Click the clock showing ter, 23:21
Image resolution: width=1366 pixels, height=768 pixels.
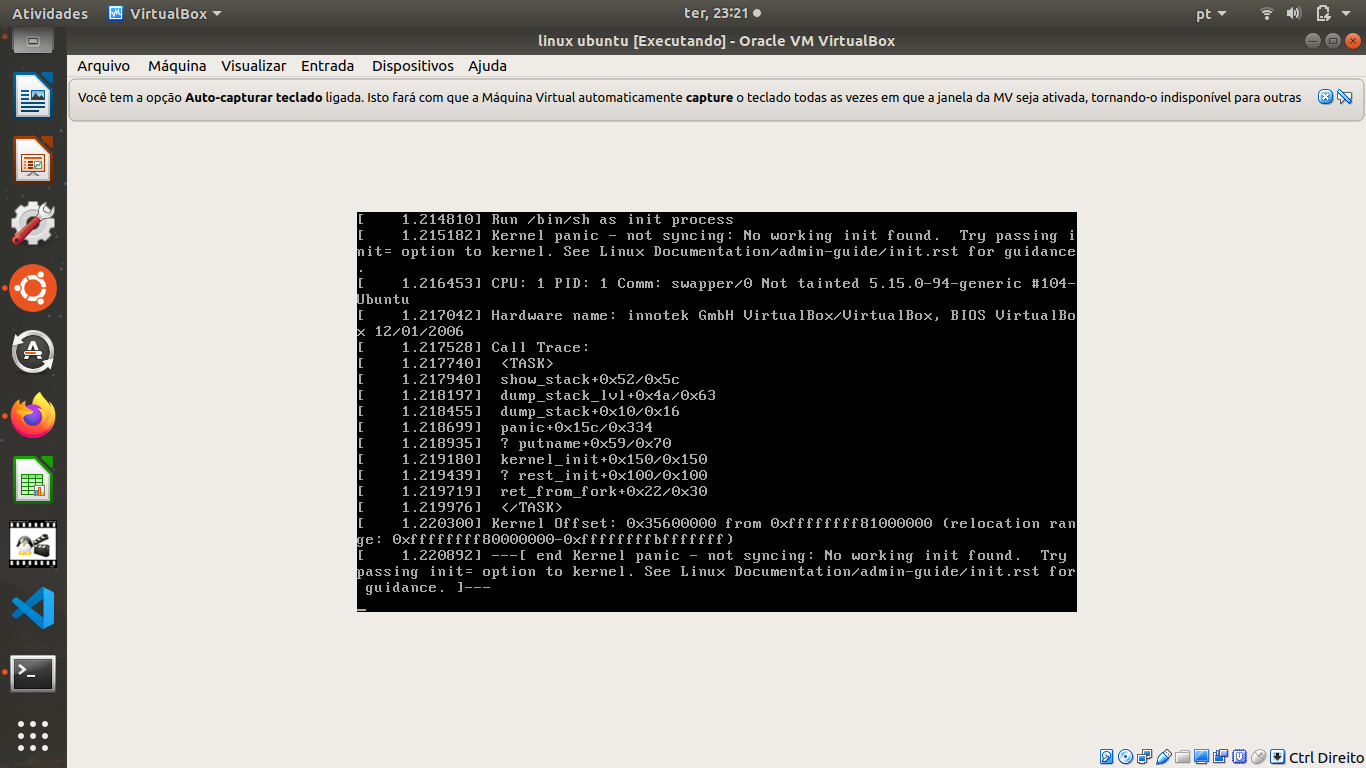(x=716, y=13)
